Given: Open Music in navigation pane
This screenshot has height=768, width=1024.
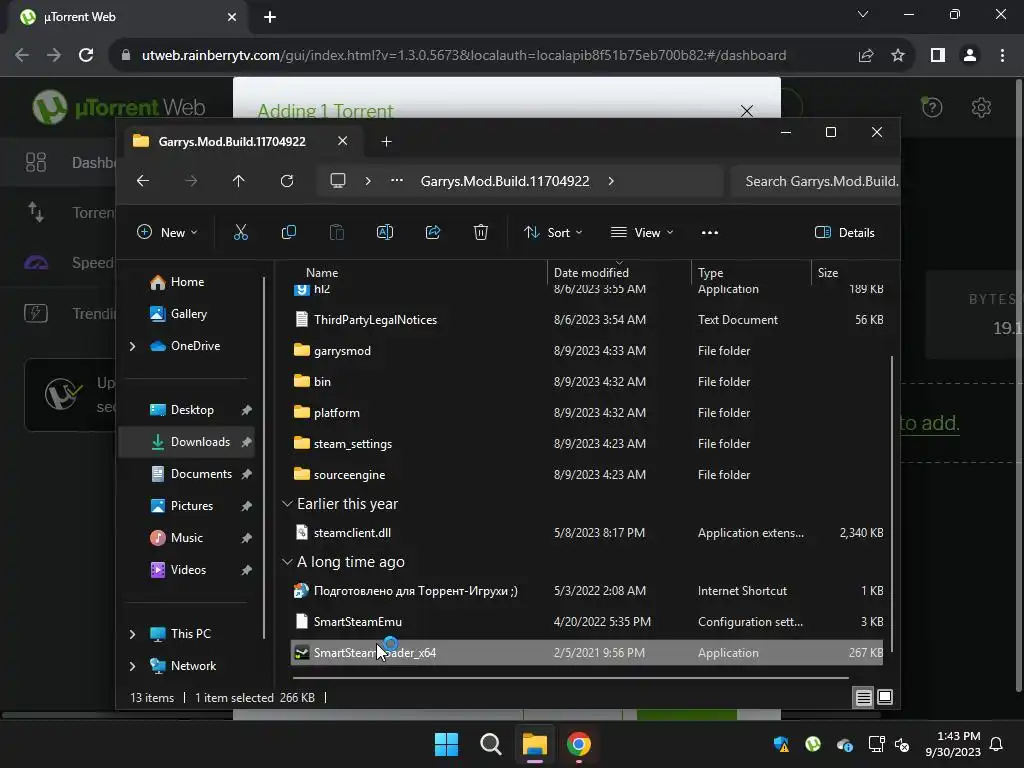Looking at the screenshot, I should (x=187, y=538).
